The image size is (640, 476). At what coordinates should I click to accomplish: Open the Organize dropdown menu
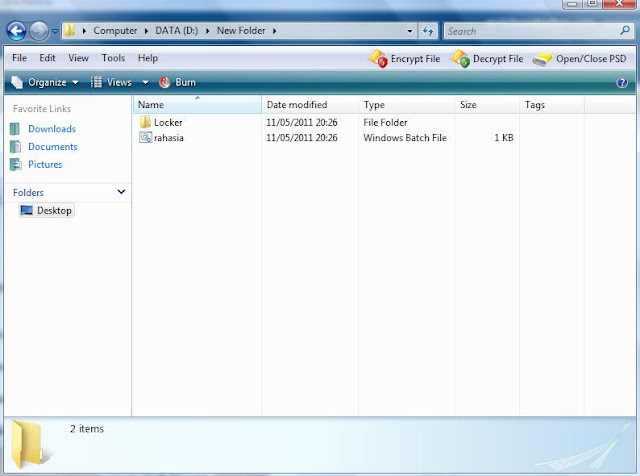point(44,82)
